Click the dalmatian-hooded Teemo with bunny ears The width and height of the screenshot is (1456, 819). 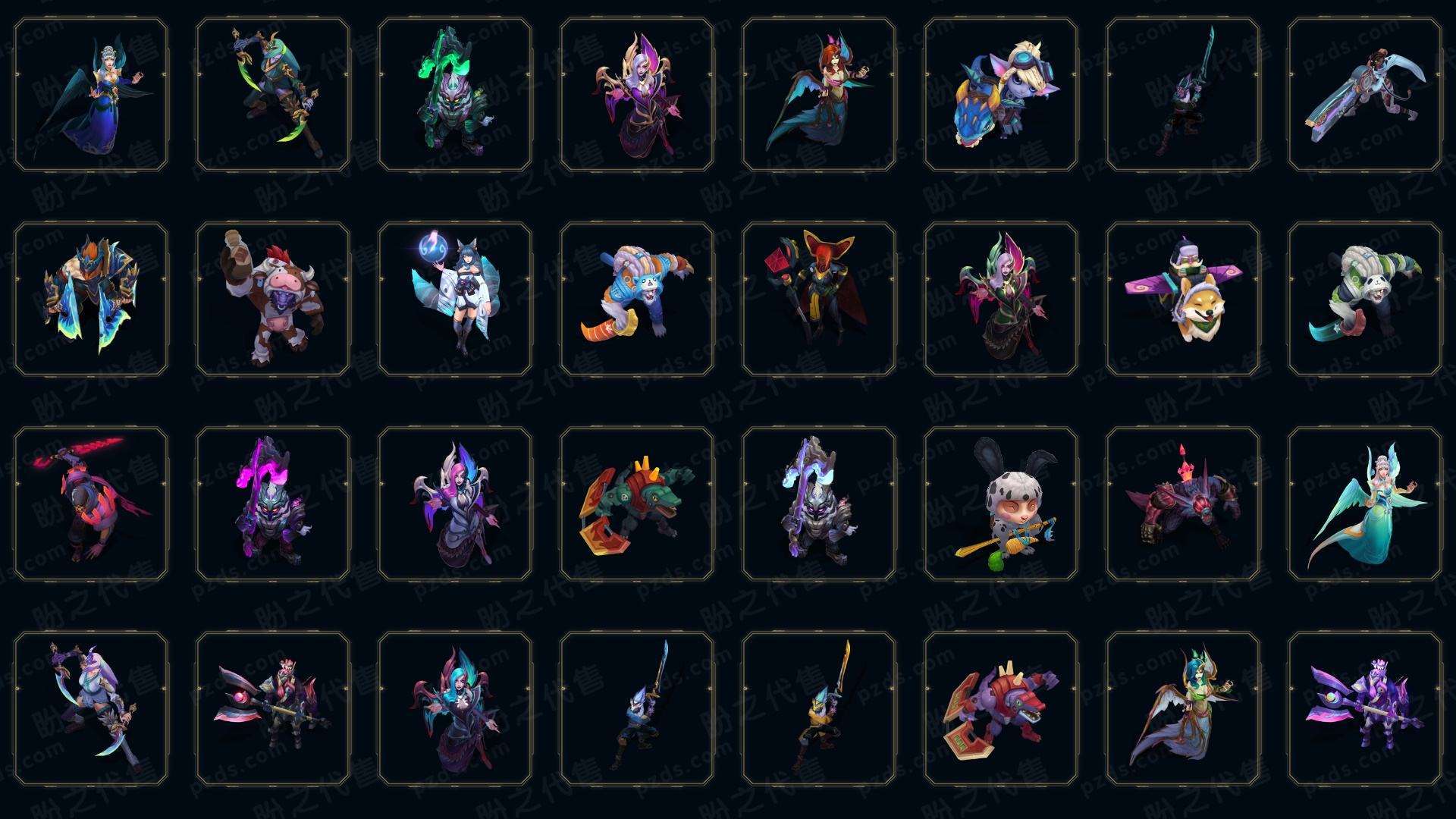[1001, 504]
